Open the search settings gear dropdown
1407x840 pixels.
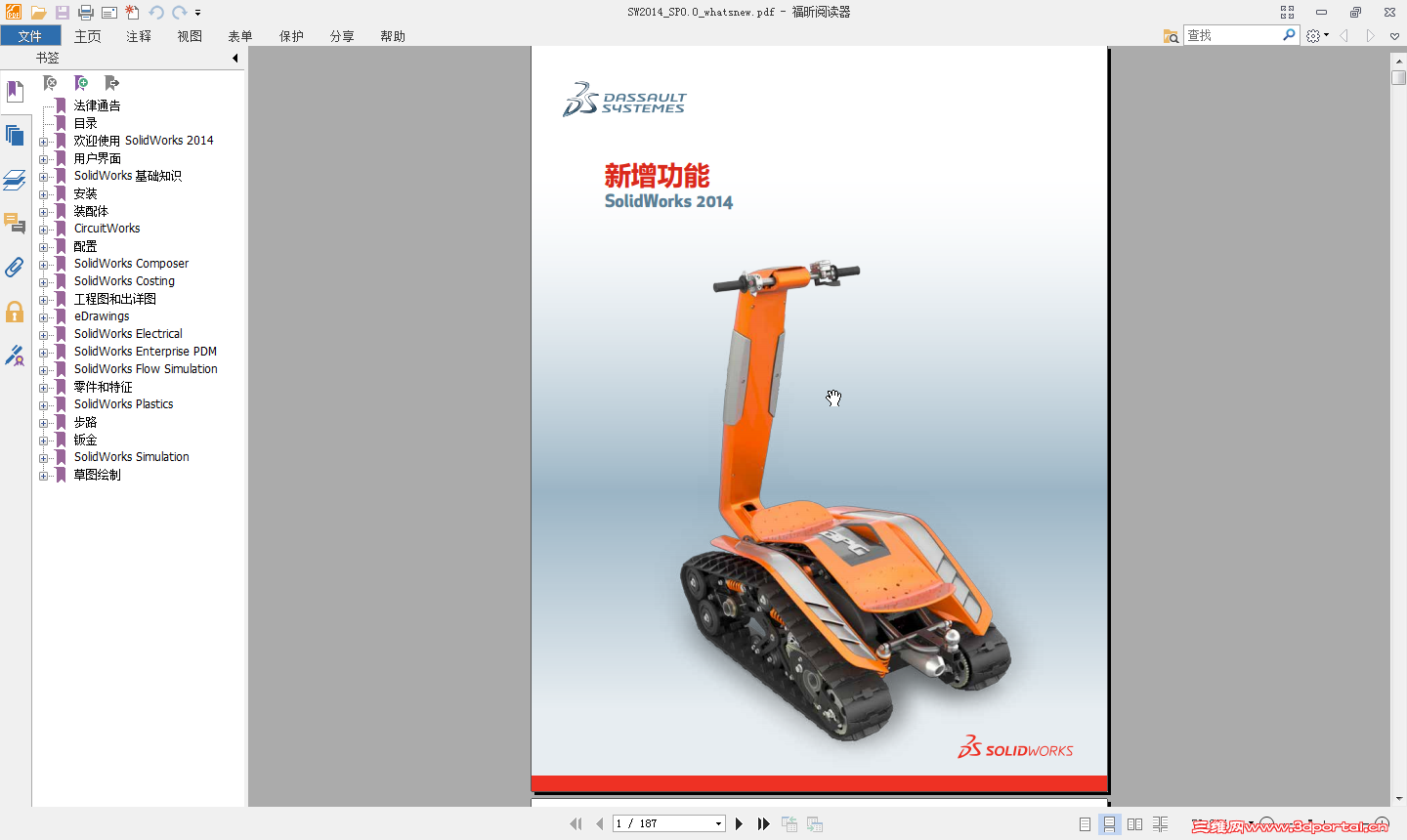[1317, 36]
